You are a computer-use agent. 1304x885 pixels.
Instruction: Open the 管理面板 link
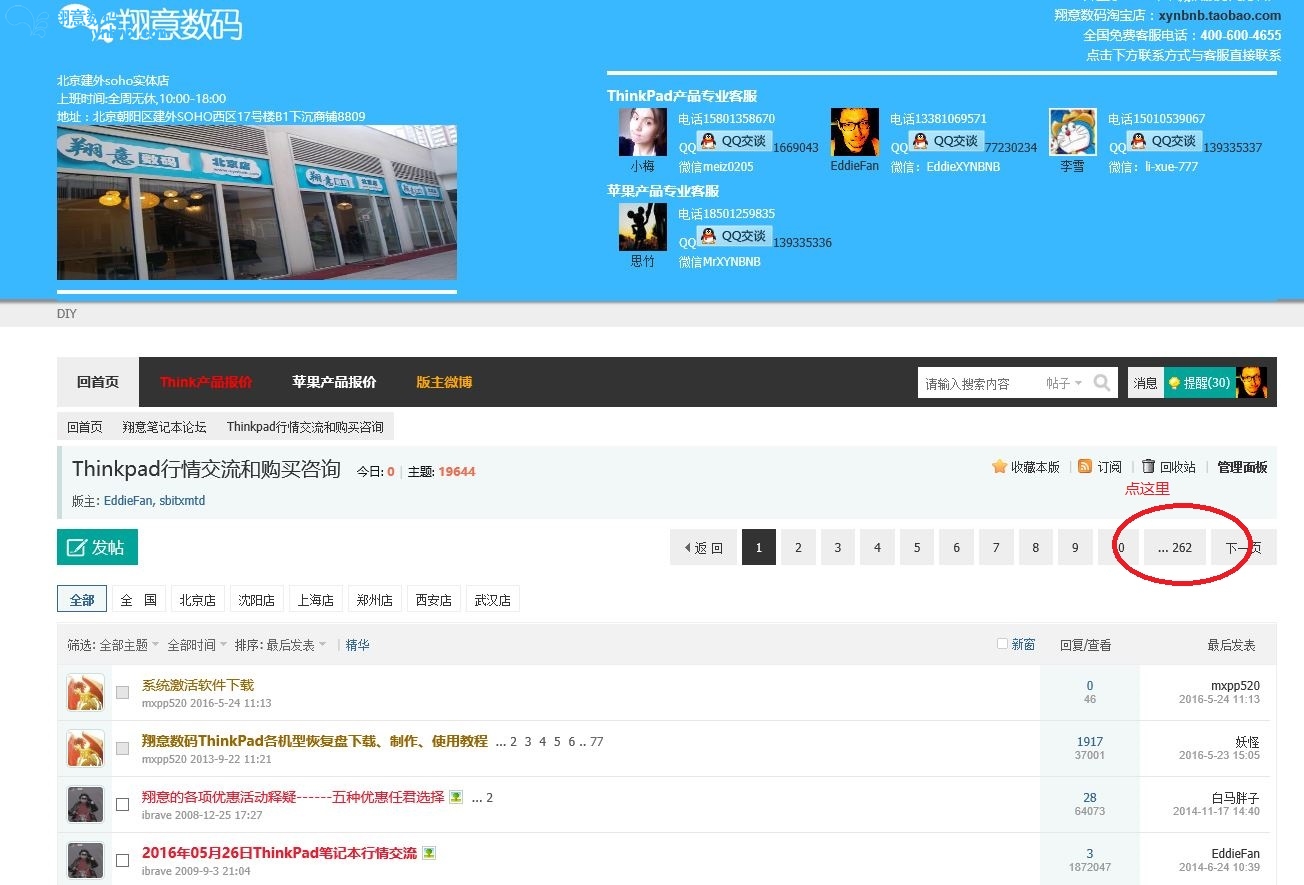(1242, 467)
